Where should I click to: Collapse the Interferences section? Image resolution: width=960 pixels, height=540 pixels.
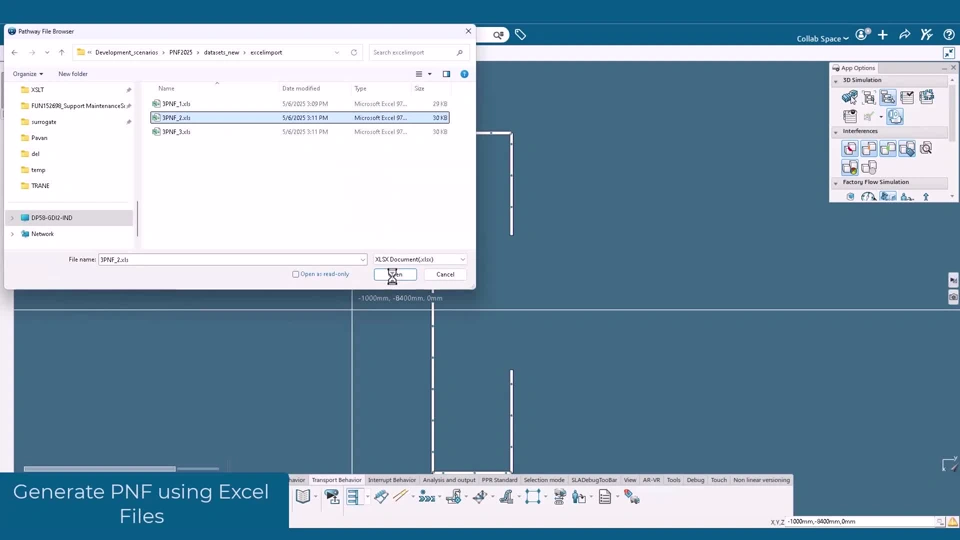tap(836, 131)
